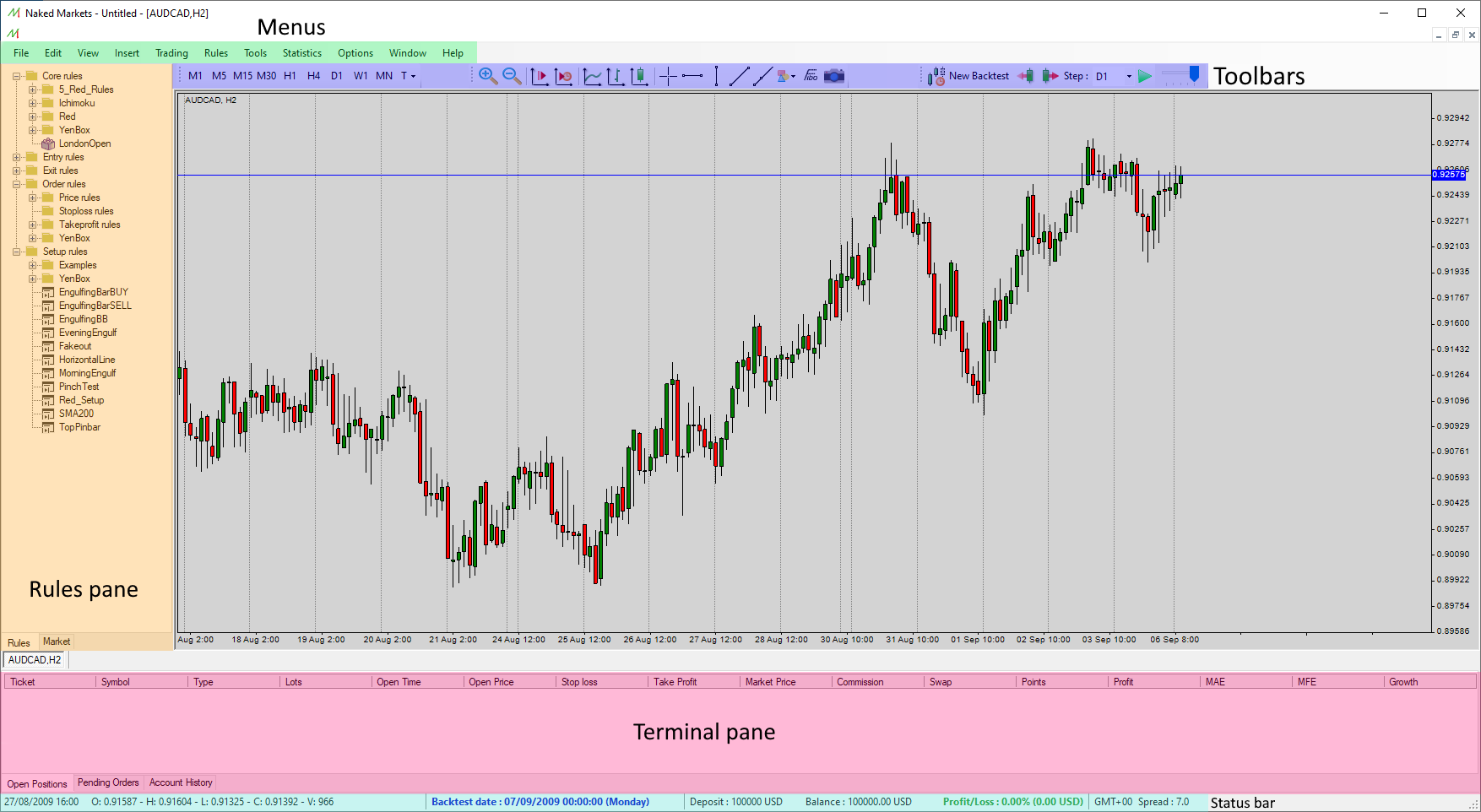Set timeframe to MN
Viewport: 1481px width, 812px height.
[x=384, y=76]
